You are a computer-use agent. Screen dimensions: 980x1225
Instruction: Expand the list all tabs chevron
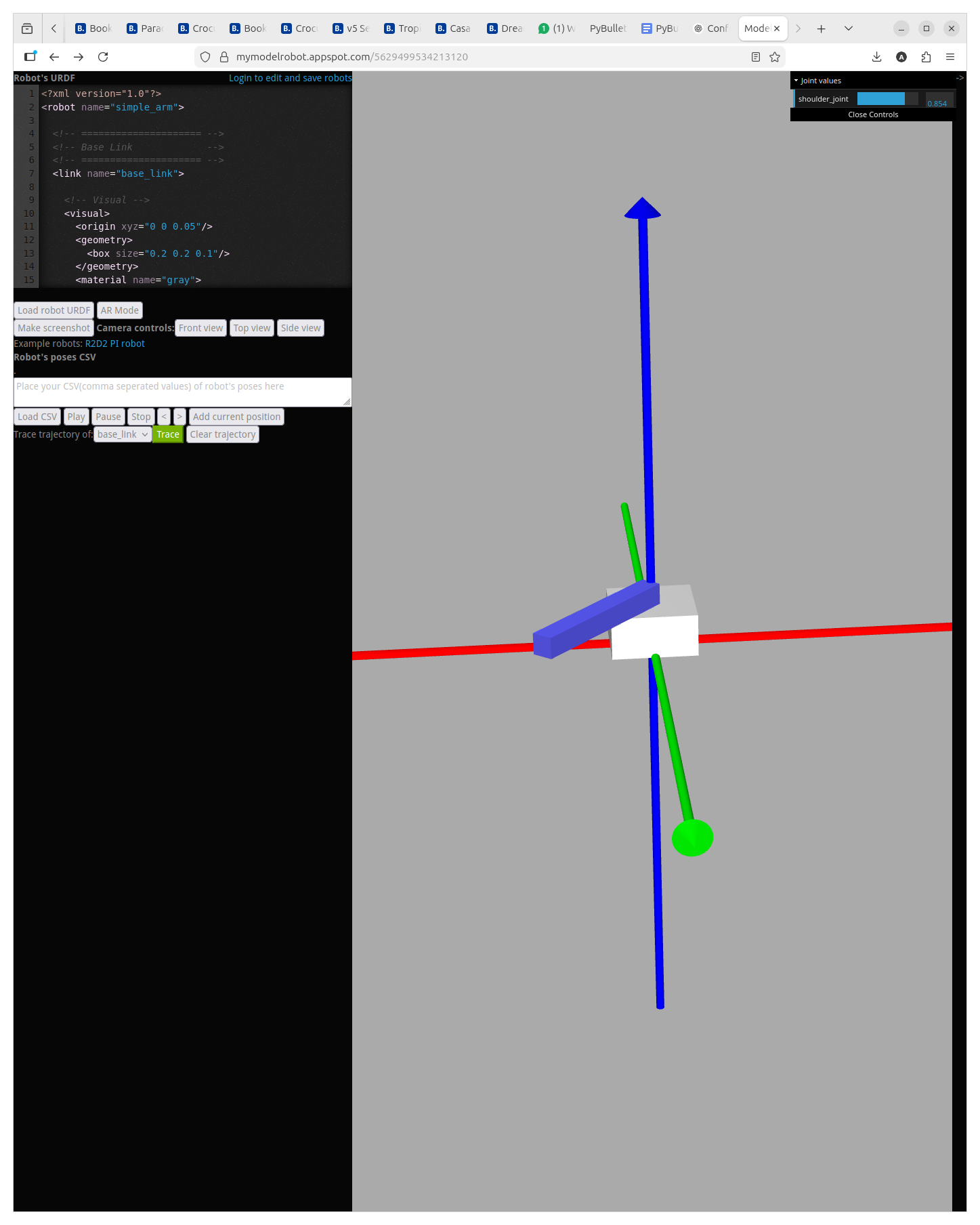pos(848,28)
